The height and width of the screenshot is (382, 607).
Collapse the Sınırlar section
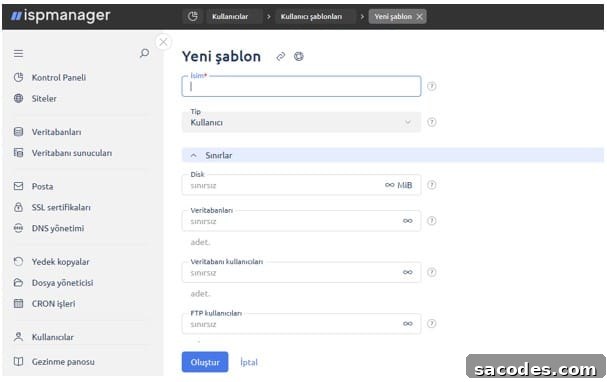[x=393, y=155]
